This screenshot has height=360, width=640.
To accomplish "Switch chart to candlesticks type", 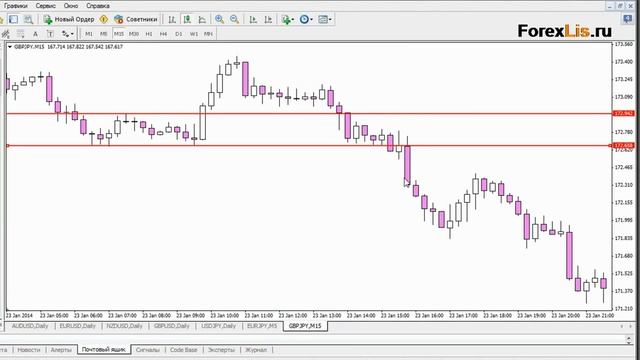I will [187, 19].
